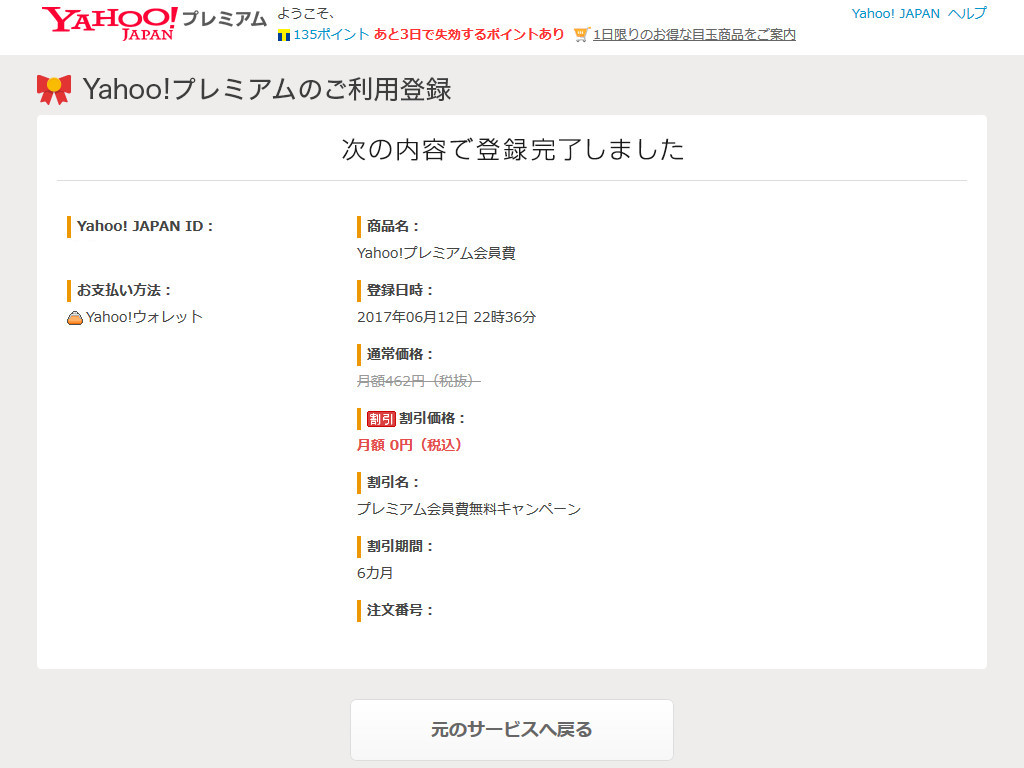
Task: Click the 6カ月 value
Action: (375, 573)
